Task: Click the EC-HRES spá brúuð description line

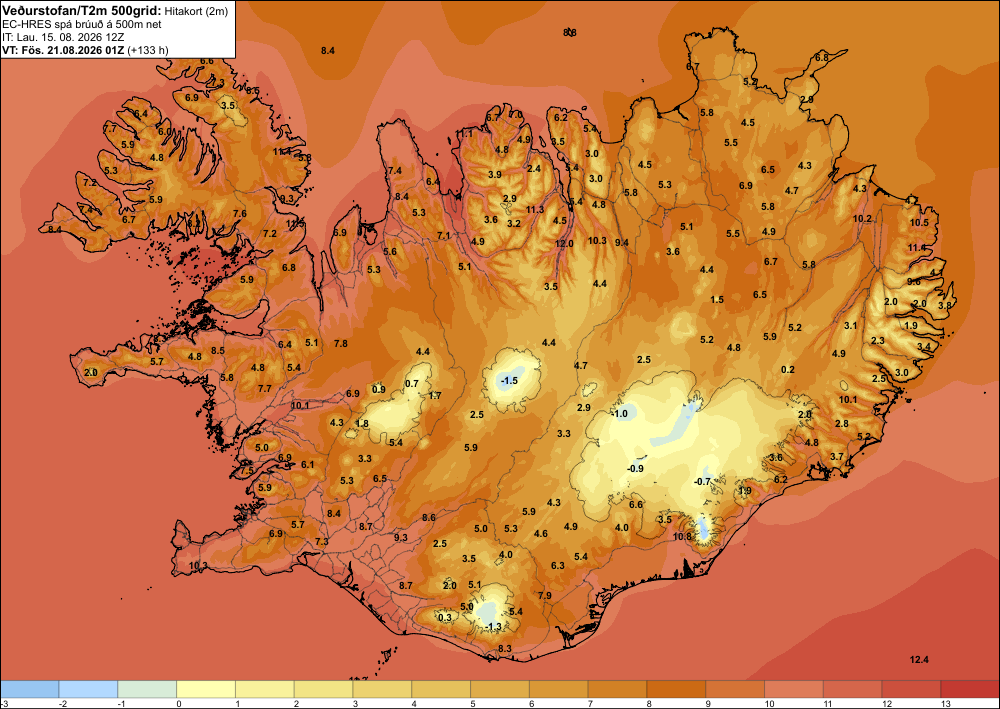Action: pos(82,25)
